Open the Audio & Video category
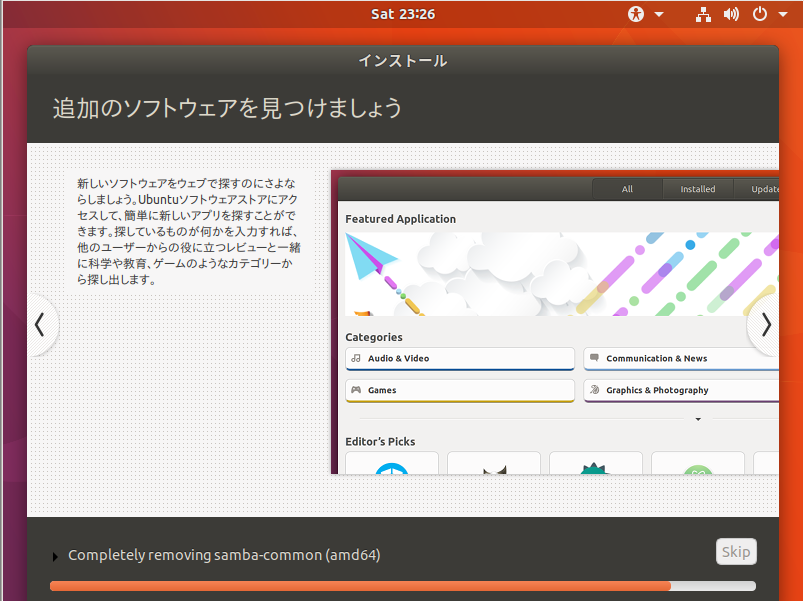Screen dimensions: 804x601 460,358
